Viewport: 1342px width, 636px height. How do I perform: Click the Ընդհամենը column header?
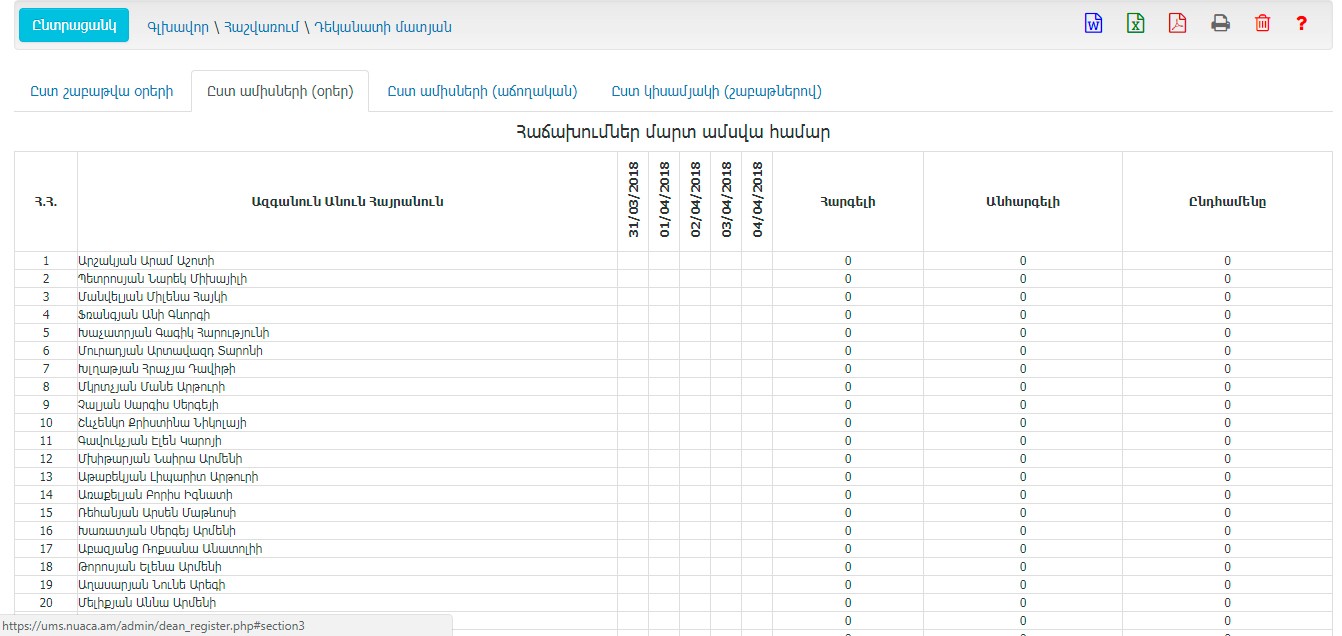point(1227,201)
